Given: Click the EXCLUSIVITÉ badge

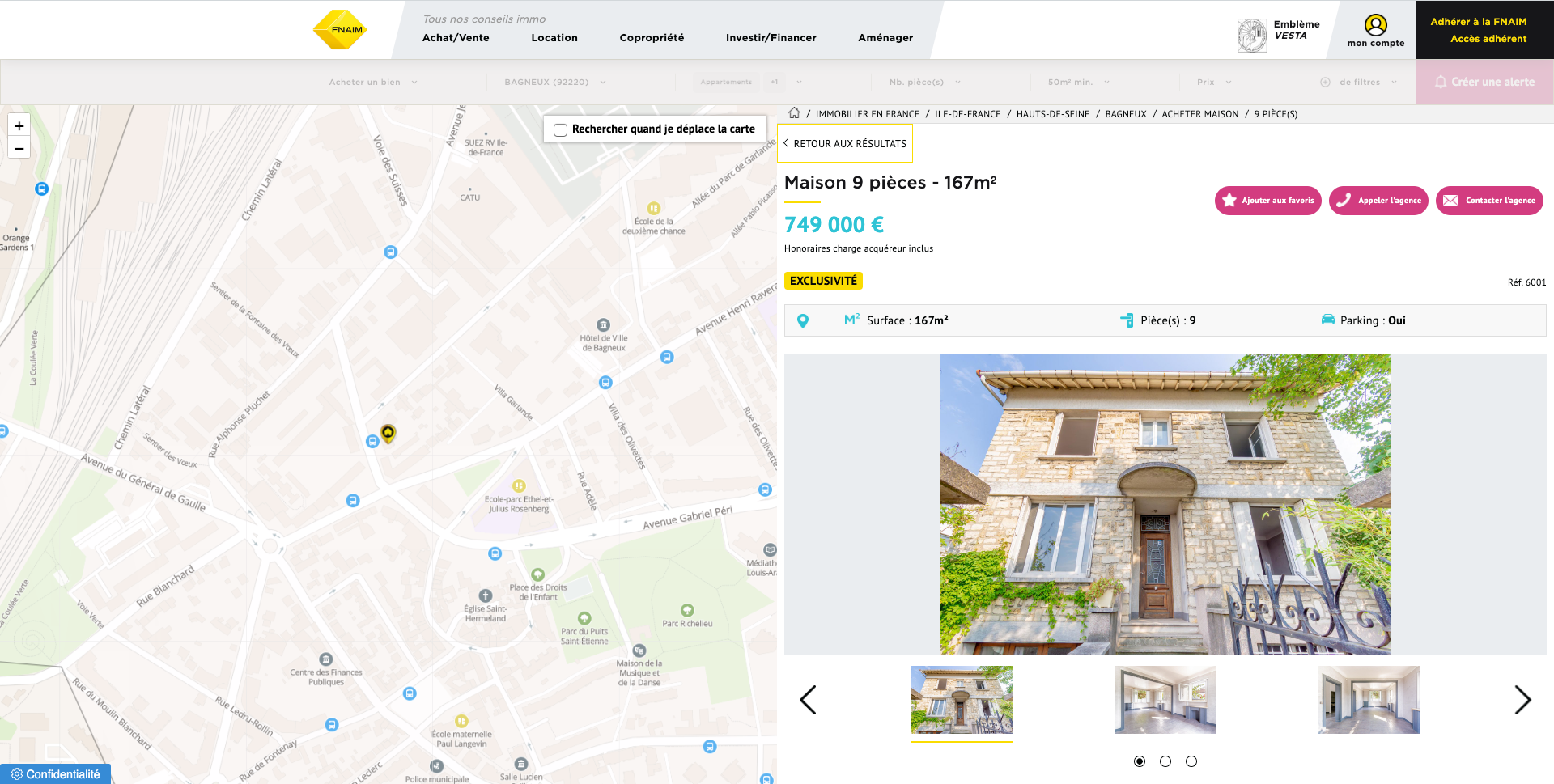Looking at the screenshot, I should pyautogui.click(x=823, y=281).
